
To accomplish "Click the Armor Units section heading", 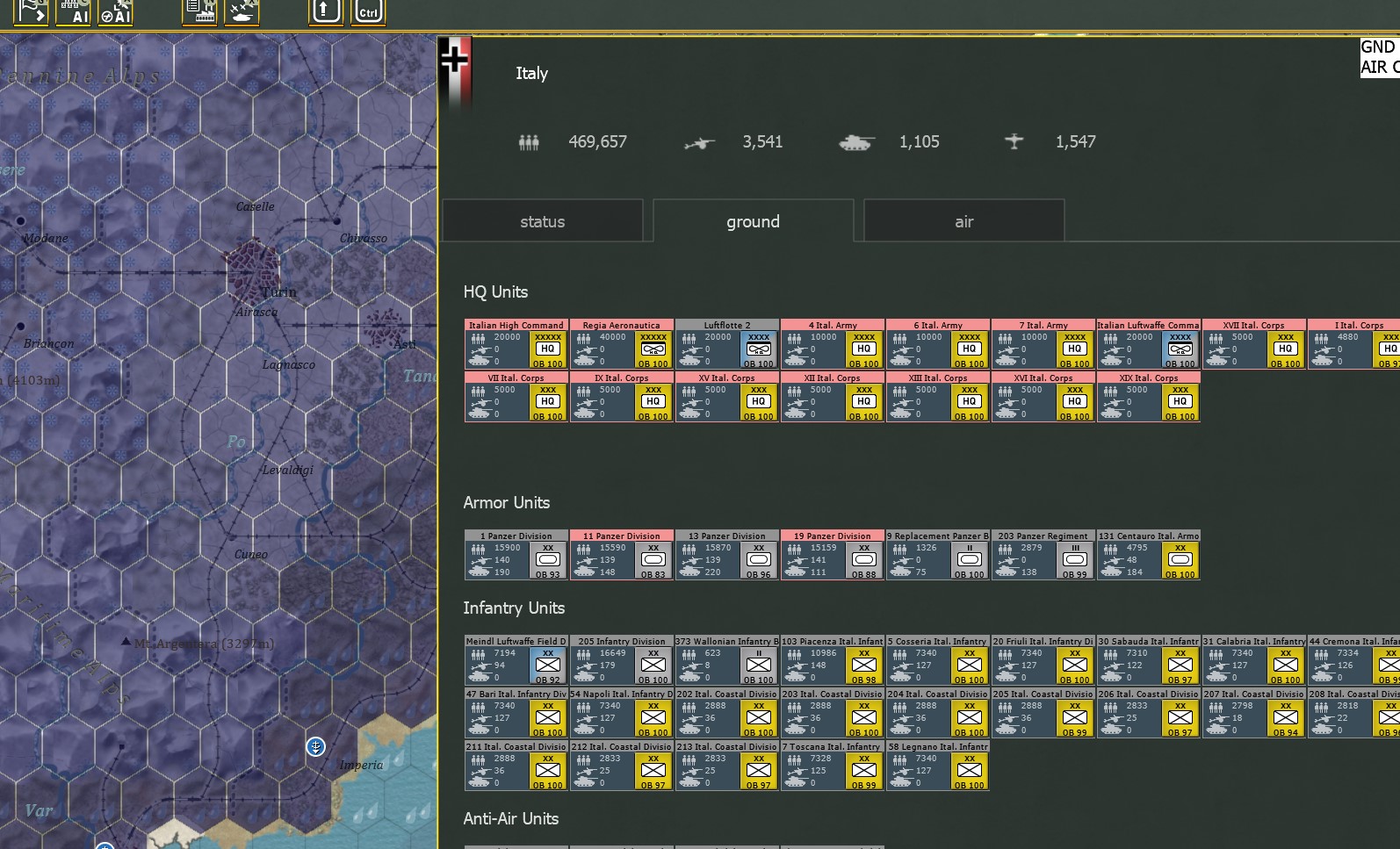I will [507, 502].
